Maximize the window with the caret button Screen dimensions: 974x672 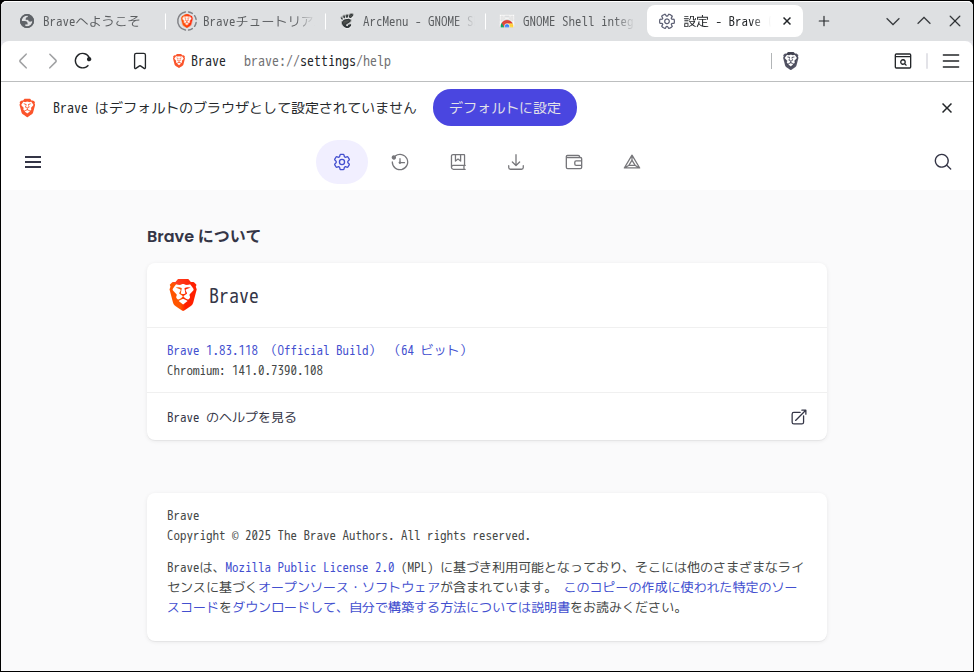click(x=924, y=21)
